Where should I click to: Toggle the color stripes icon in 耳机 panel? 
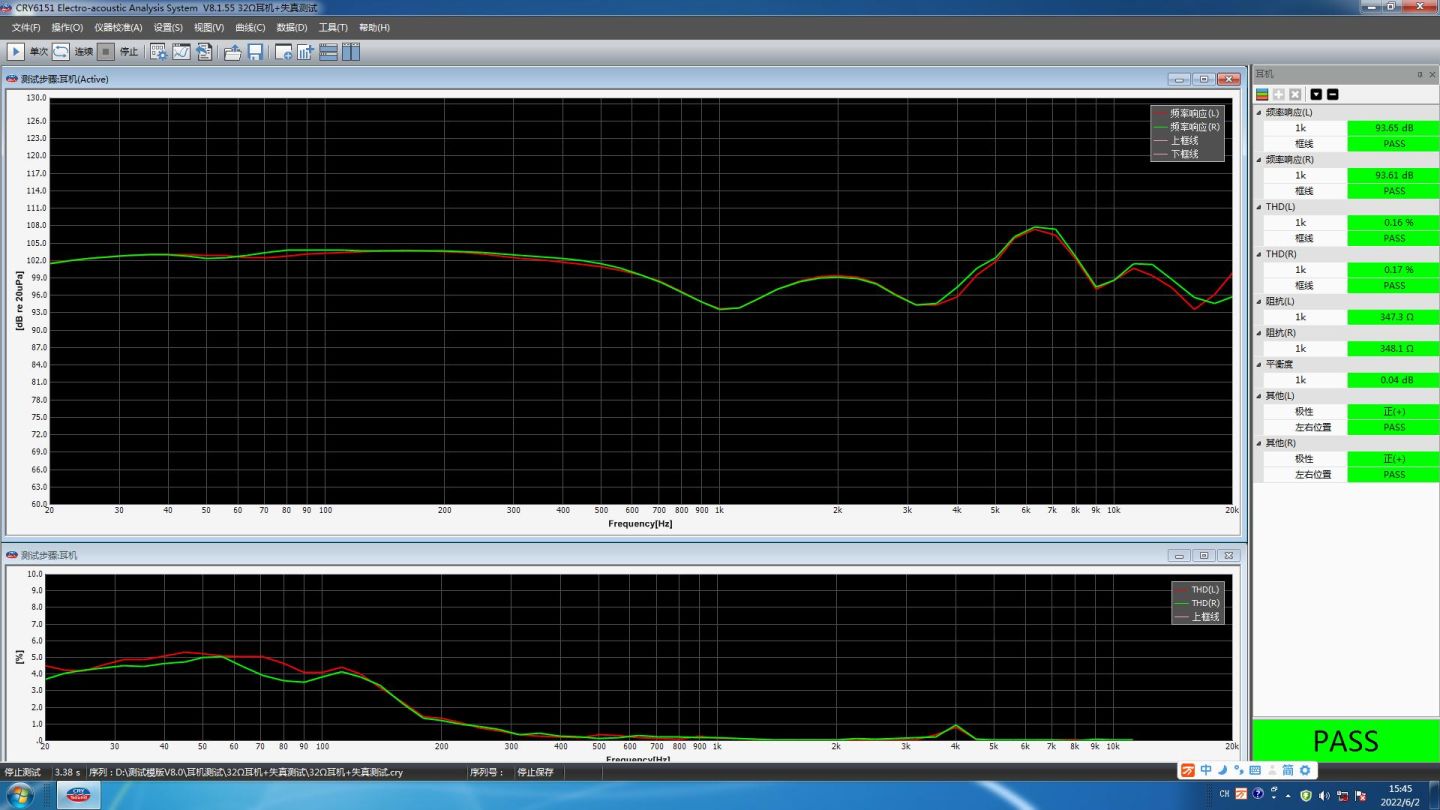(1262, 94)
